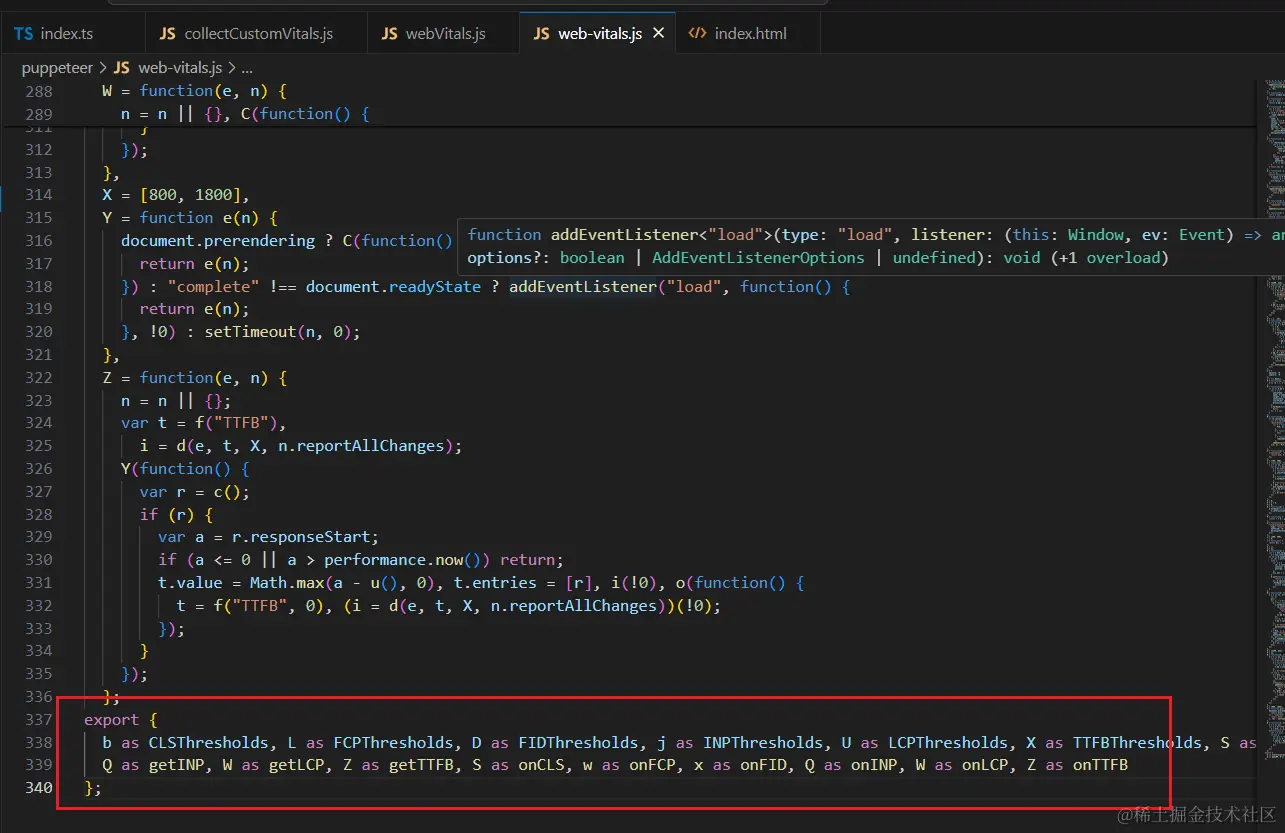Switch to the index.ts tab label
Viewport: 1285px width, 833px height.
pyautogui.click(x=66, y=34)
